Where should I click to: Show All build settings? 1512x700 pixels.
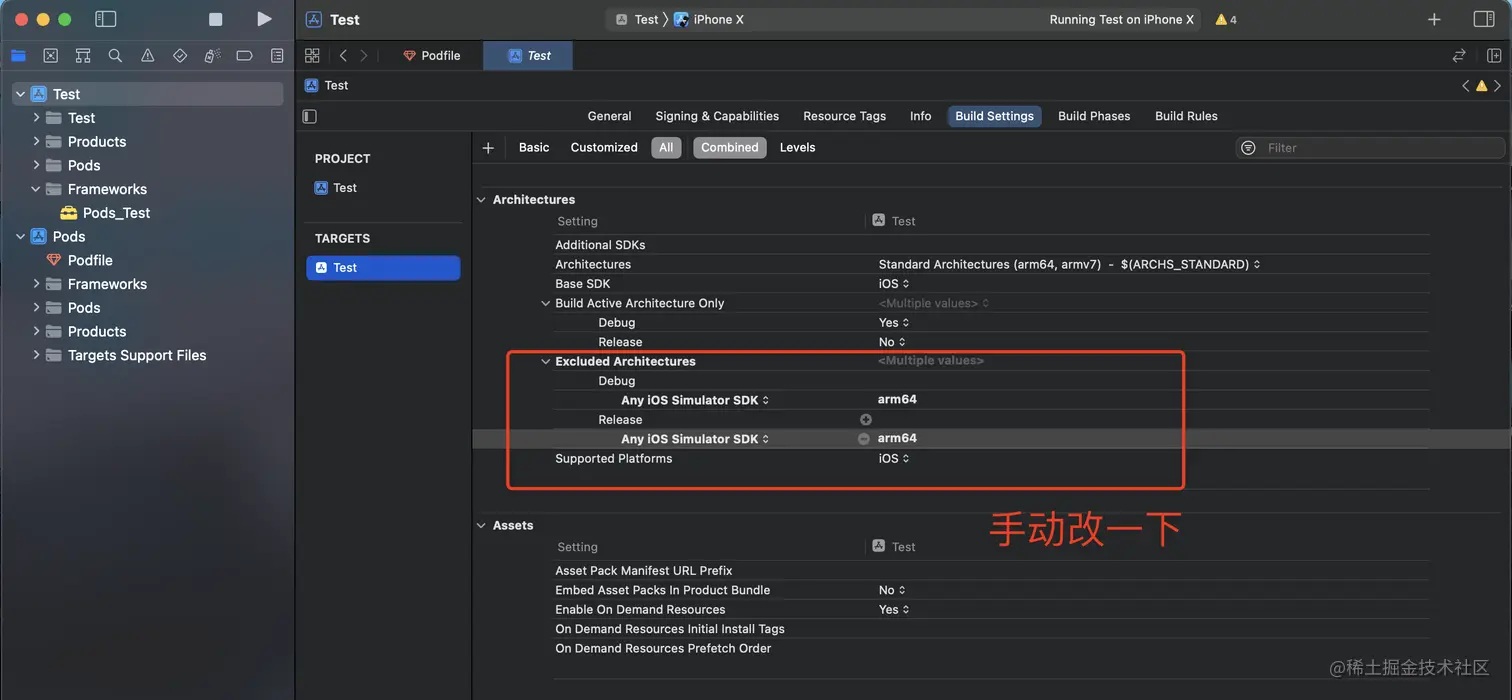click(x=666, y=147)
